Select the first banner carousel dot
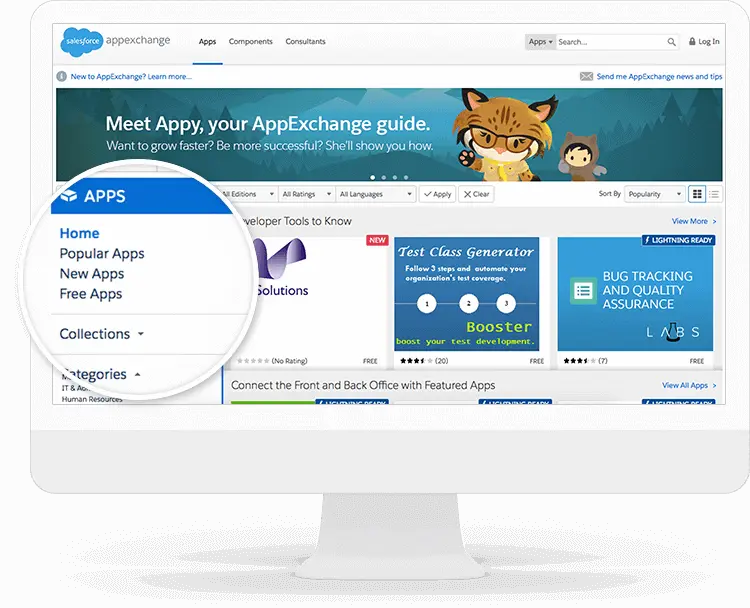This screenshot has width=750, height=608. (x=373, y=177)
